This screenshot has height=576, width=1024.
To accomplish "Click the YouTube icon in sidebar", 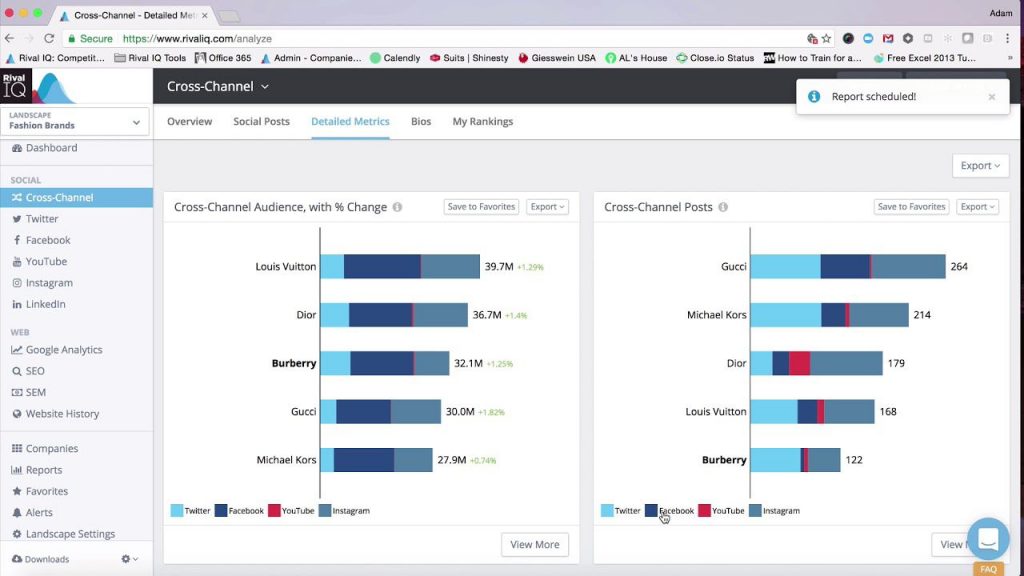I will point(17,262).
